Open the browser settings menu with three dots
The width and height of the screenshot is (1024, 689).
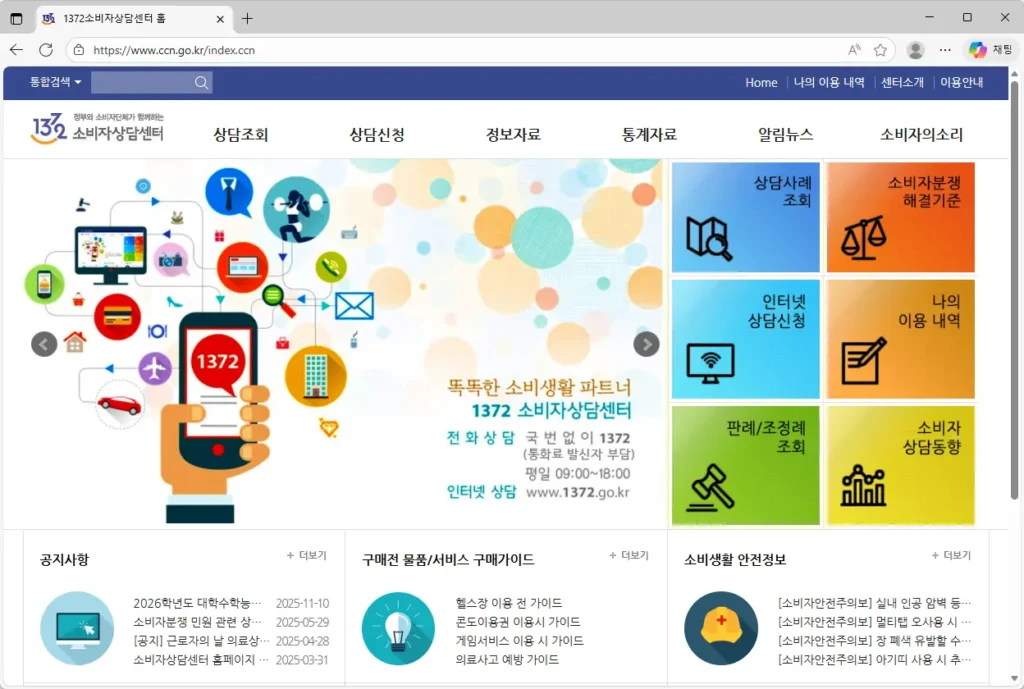944,49
